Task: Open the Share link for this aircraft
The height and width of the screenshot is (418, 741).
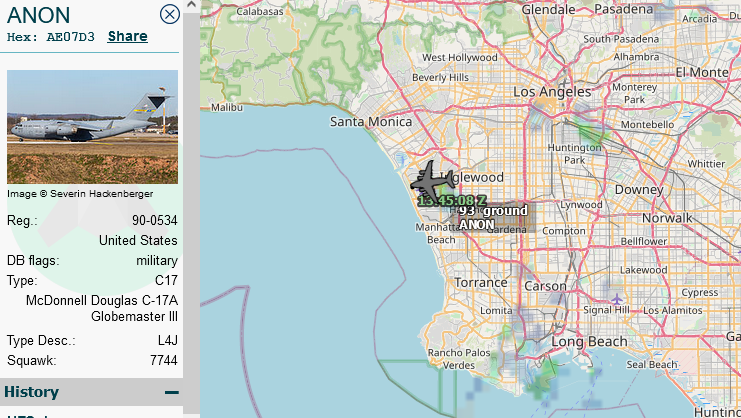Action: click(x=128, y=36)
